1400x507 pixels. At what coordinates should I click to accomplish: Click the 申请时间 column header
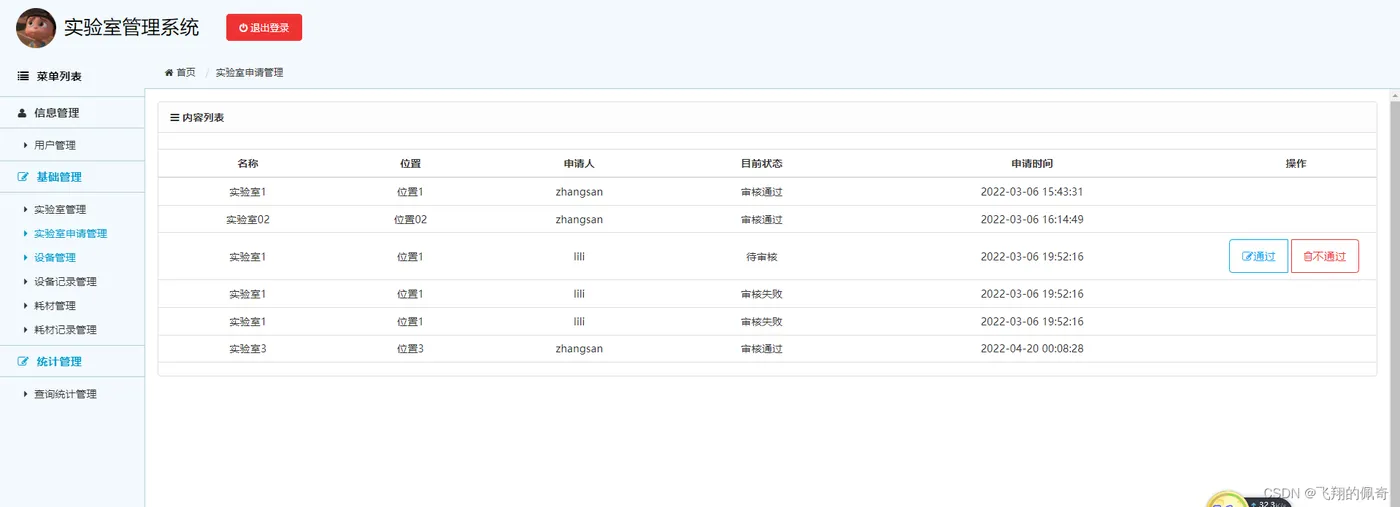(1032, 164)
